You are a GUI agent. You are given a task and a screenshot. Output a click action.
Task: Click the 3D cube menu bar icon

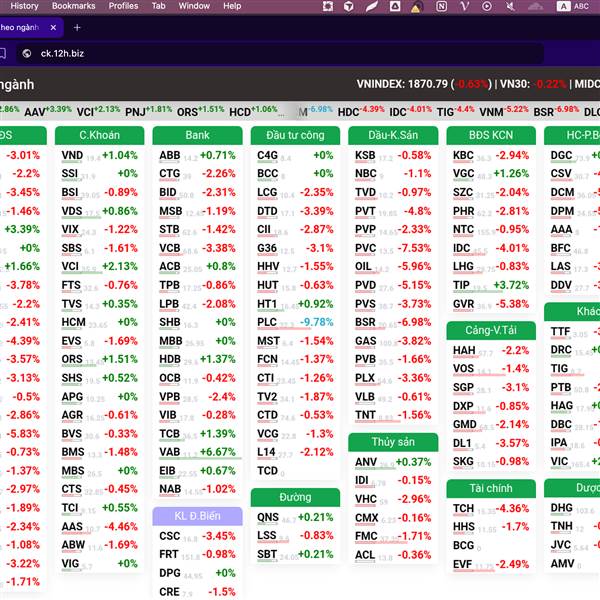pos(349,6)
